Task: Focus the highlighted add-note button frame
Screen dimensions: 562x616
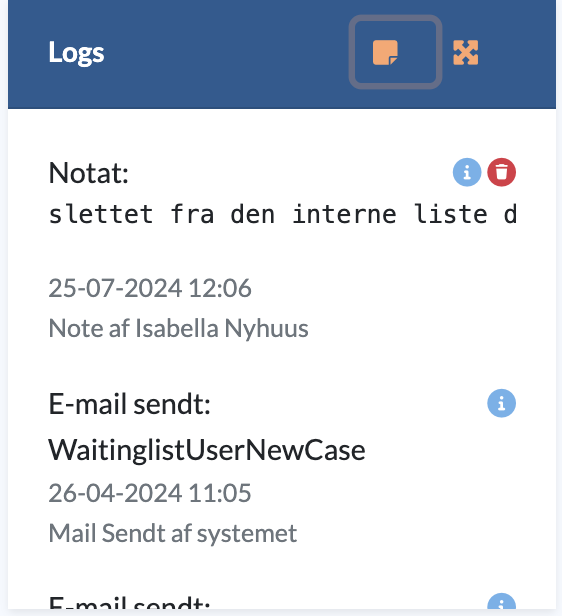Action: [x=395, y=52]
